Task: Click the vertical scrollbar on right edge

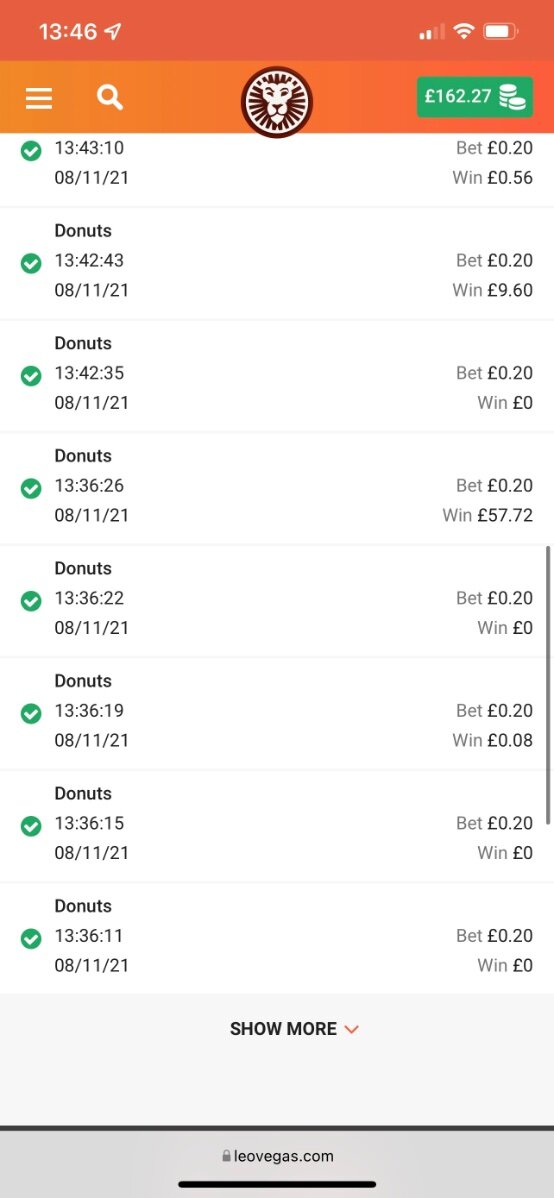Action: pos(548,685)
